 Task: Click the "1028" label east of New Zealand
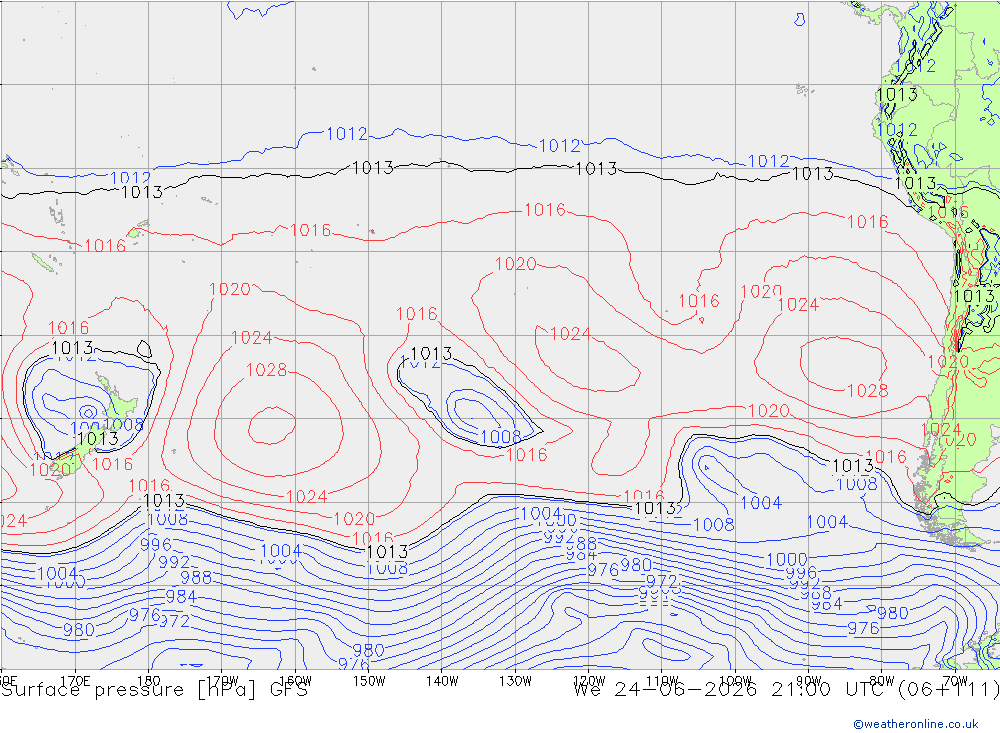[267, 370]
